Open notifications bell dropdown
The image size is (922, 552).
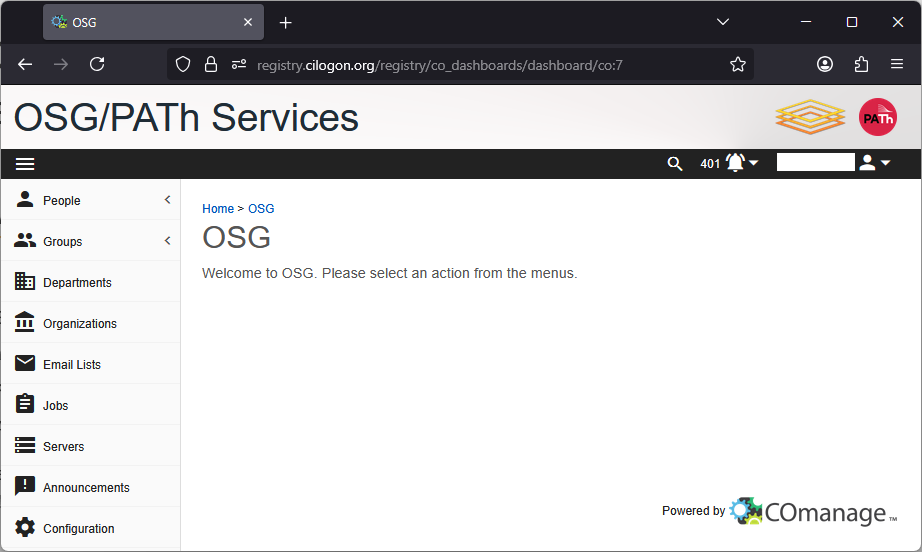[741, 163]
